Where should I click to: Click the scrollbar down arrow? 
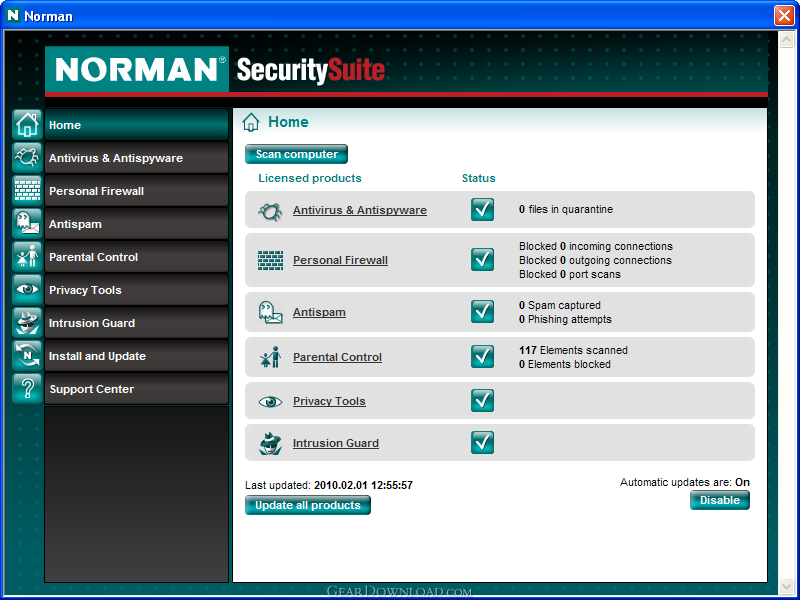point(786,586)
